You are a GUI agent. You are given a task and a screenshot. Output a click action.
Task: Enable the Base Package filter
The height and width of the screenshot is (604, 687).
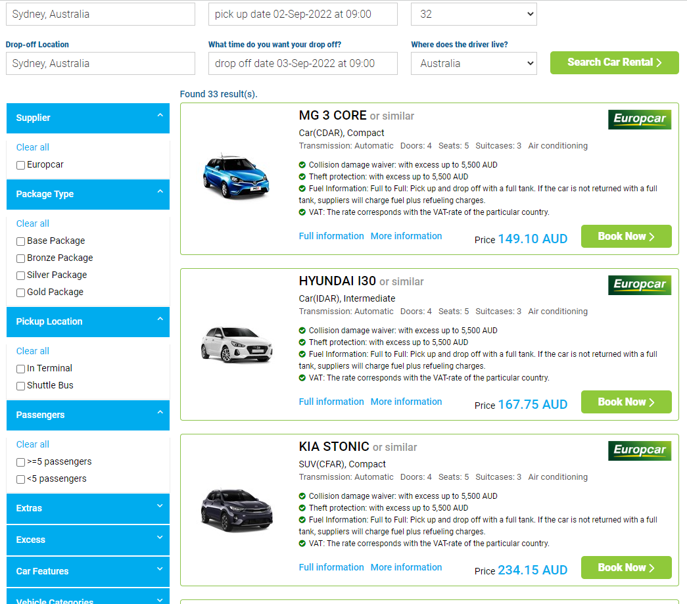[x=20, y=241]
